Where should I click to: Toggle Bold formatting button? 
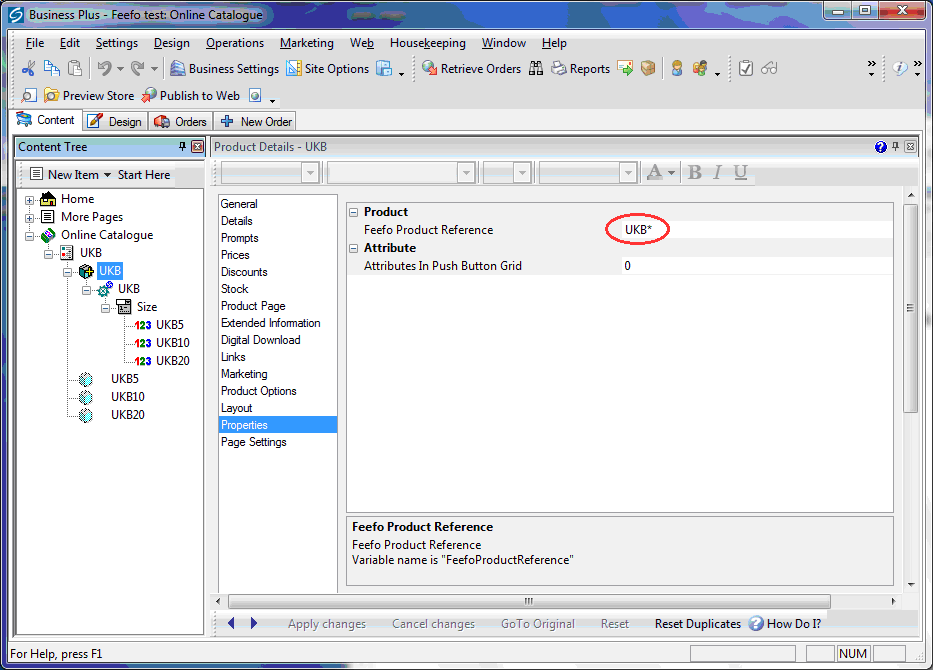(695, 173)
